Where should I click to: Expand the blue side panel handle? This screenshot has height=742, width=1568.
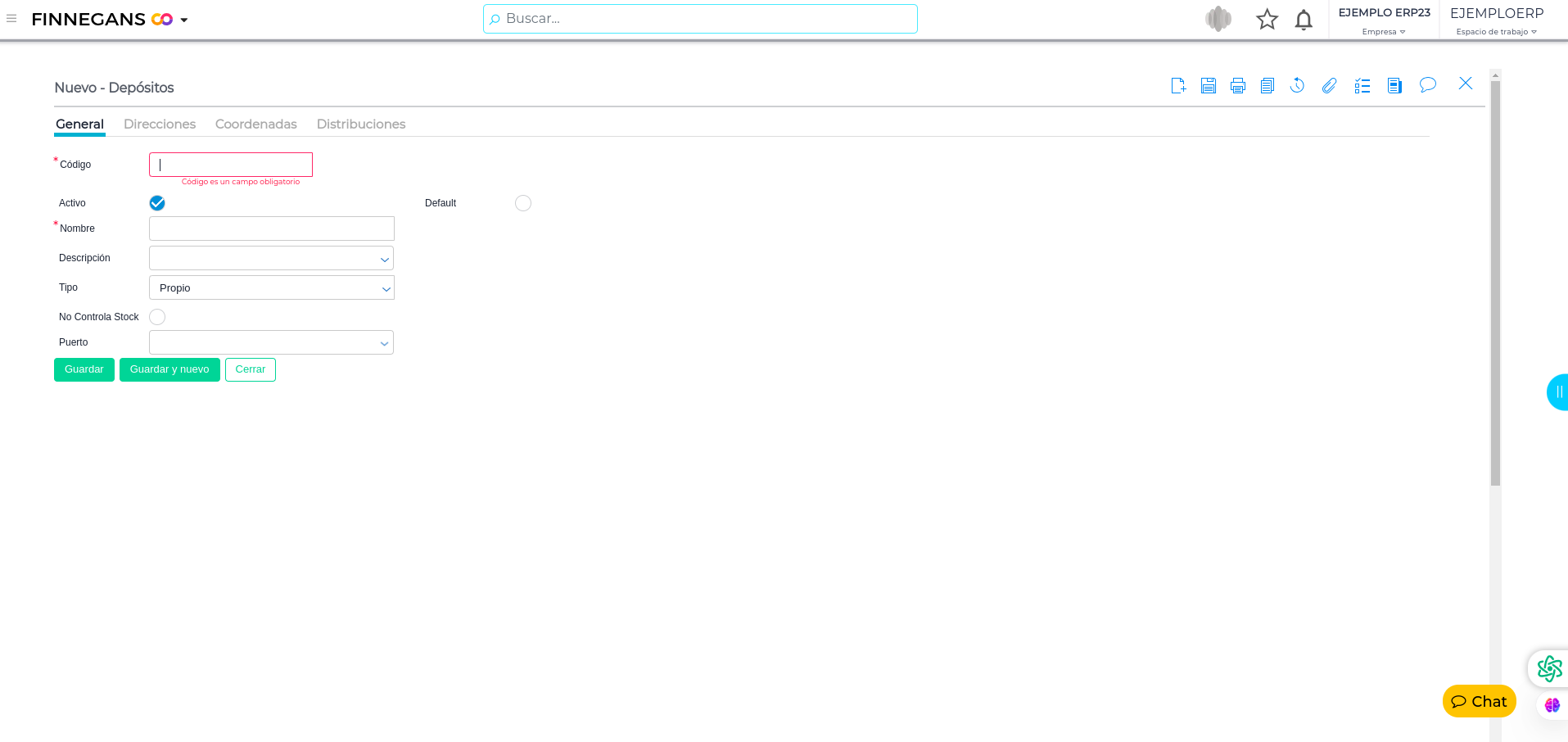1557,392
